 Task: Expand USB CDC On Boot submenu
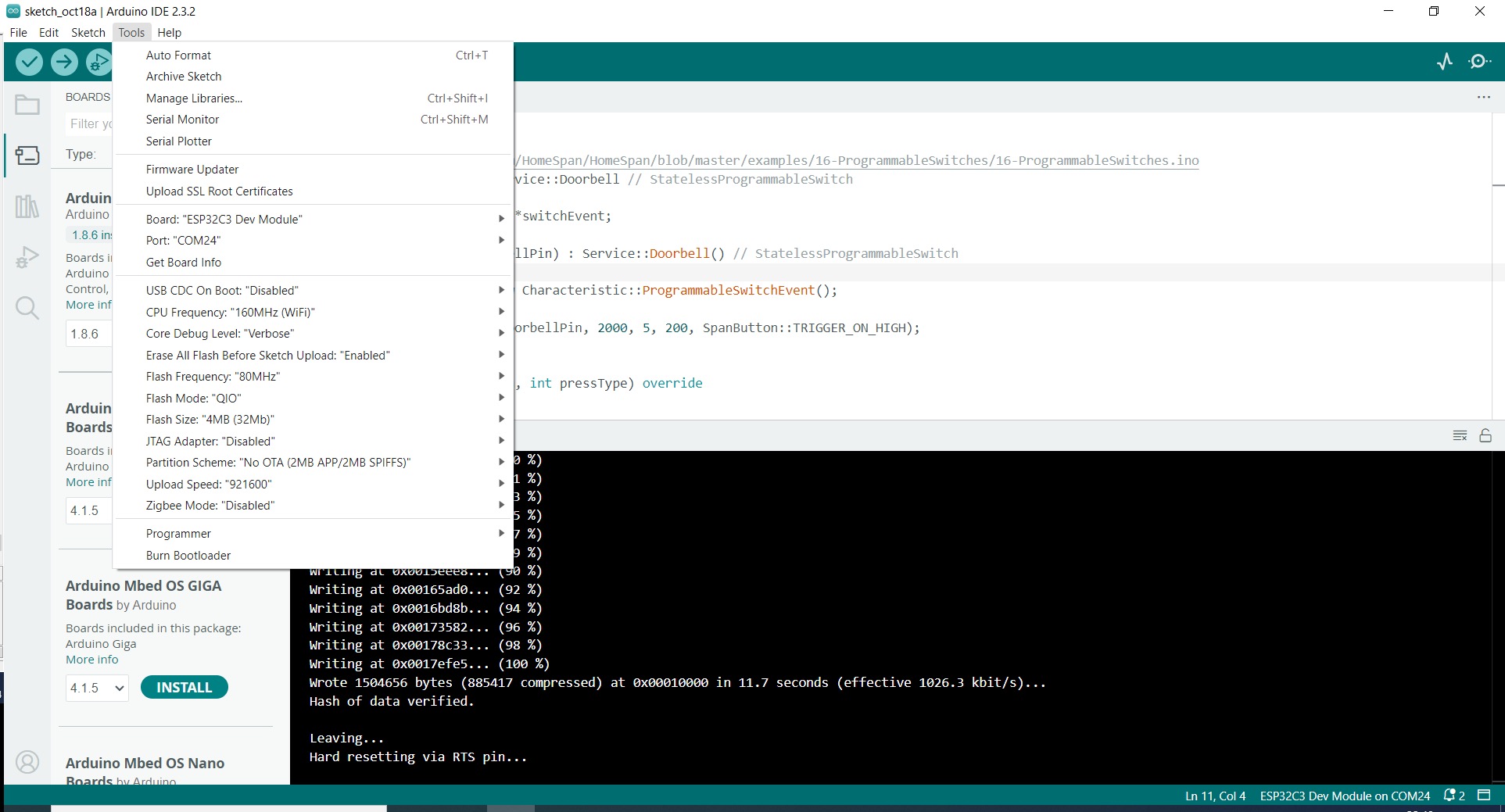coord(313,291)
